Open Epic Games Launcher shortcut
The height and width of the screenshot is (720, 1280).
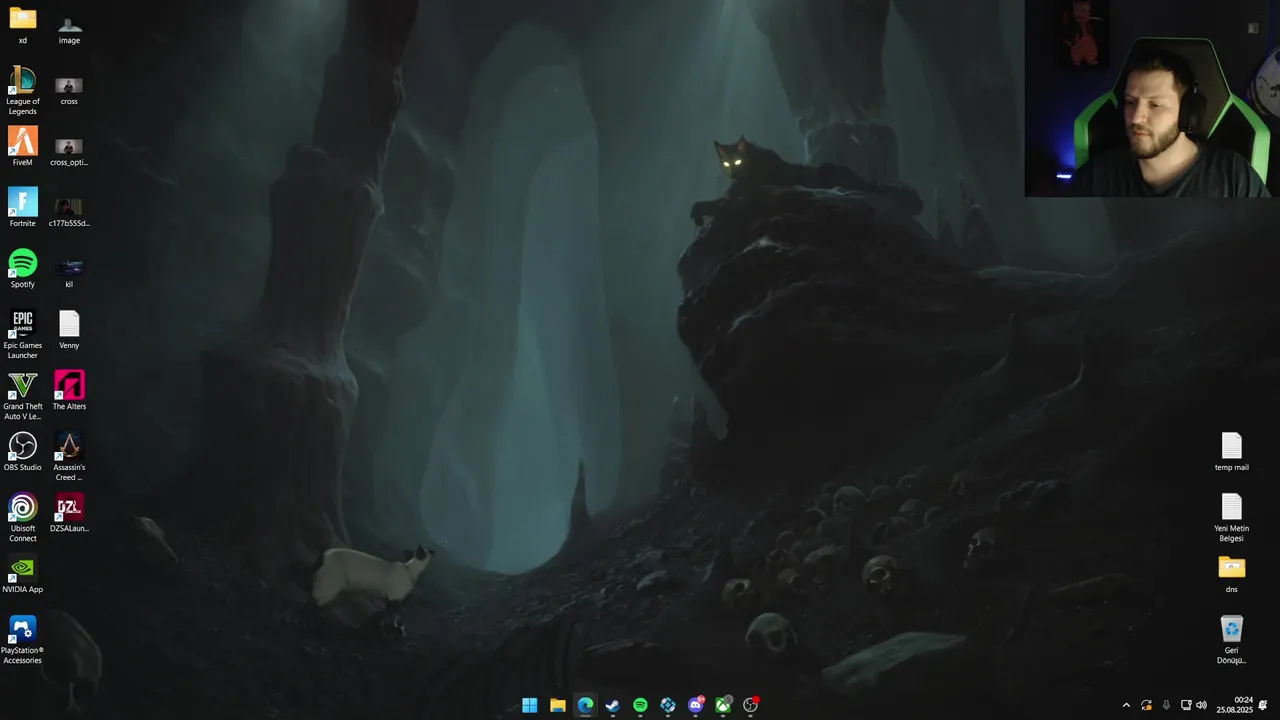click(22, 335)
